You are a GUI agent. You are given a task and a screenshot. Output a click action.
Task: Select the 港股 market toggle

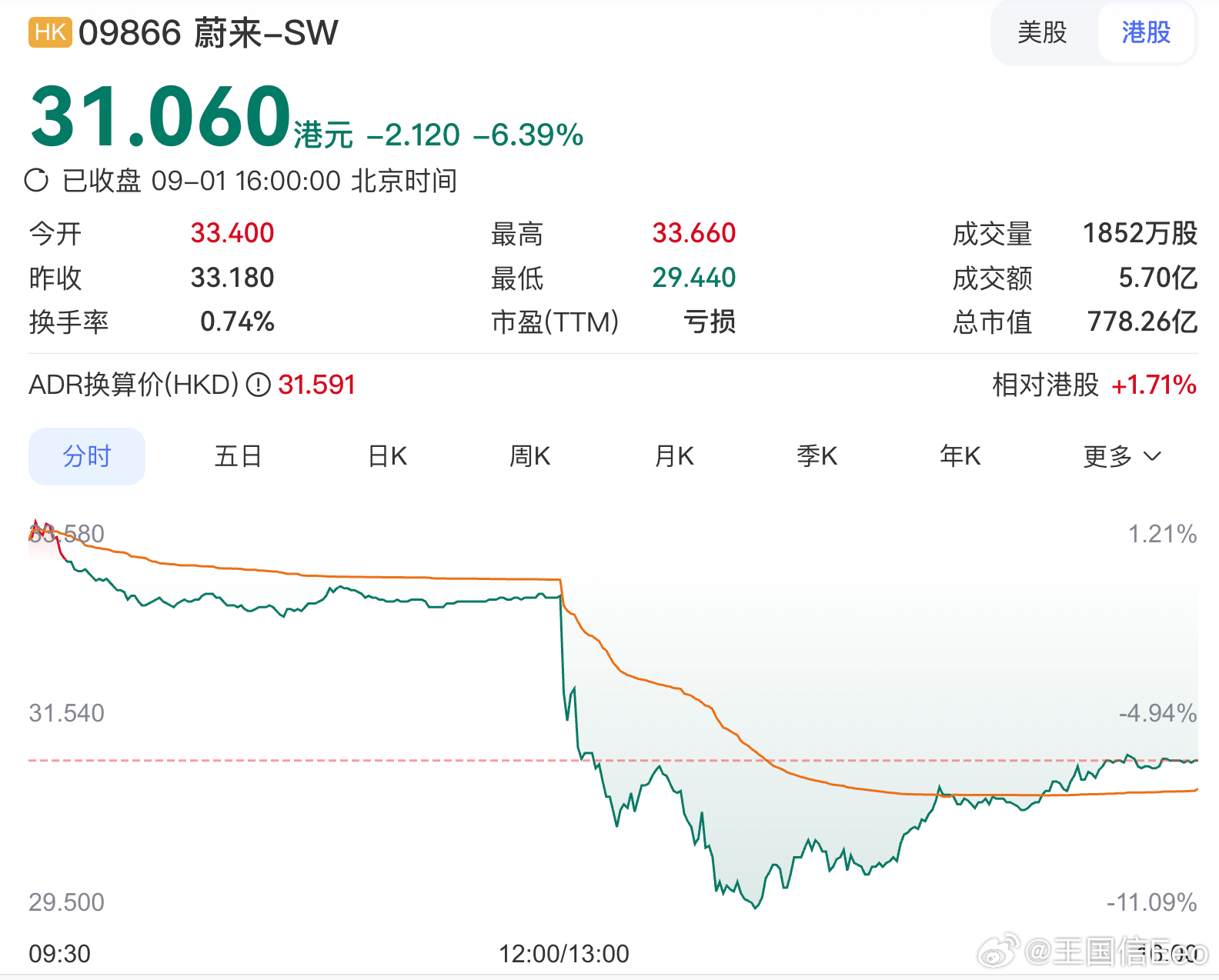pyautogui.click(x=1146, y=32)
